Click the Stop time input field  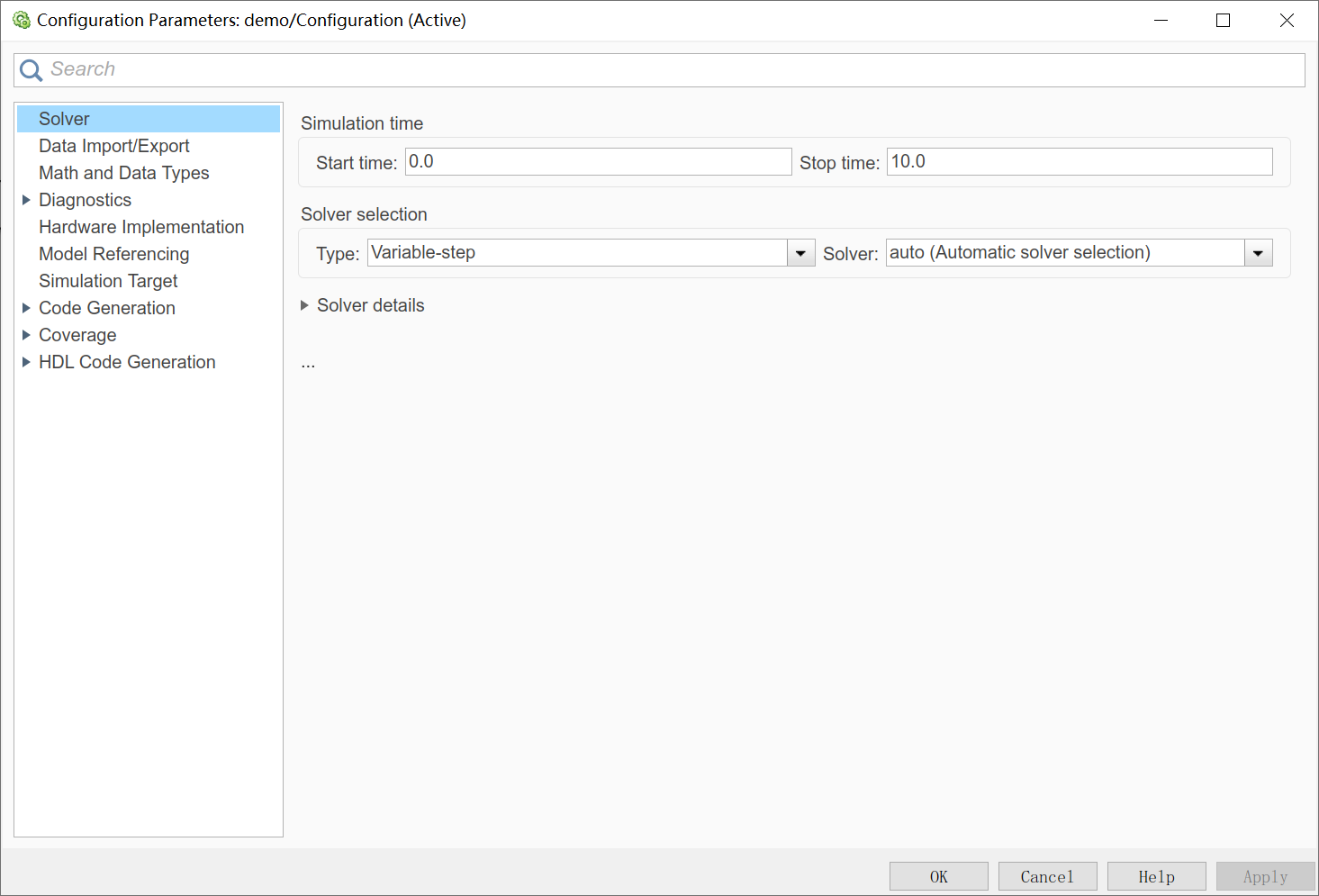(1080, 162)
